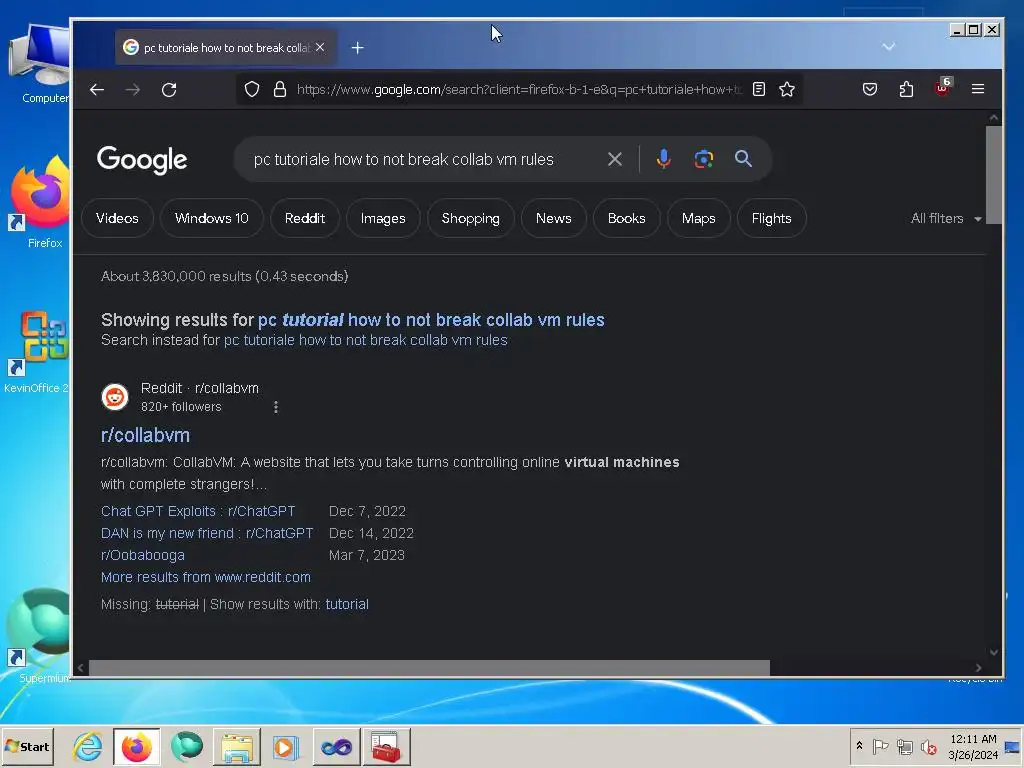Start voice search with microphone
This screenshot has width=1024, height=768.
[x=664, y=159]
